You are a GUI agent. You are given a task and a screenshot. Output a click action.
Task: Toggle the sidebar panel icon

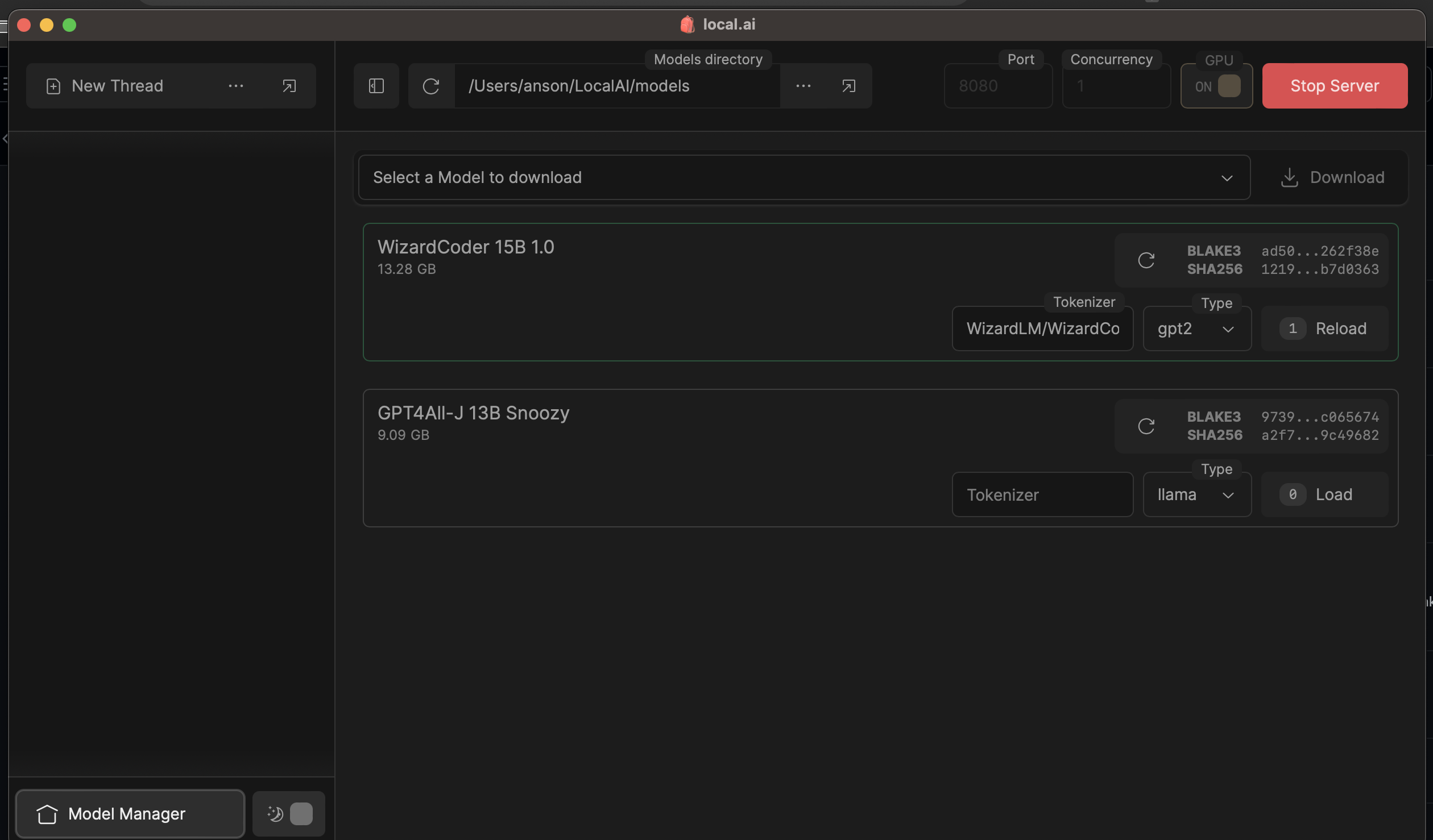(x=376, y=86)
